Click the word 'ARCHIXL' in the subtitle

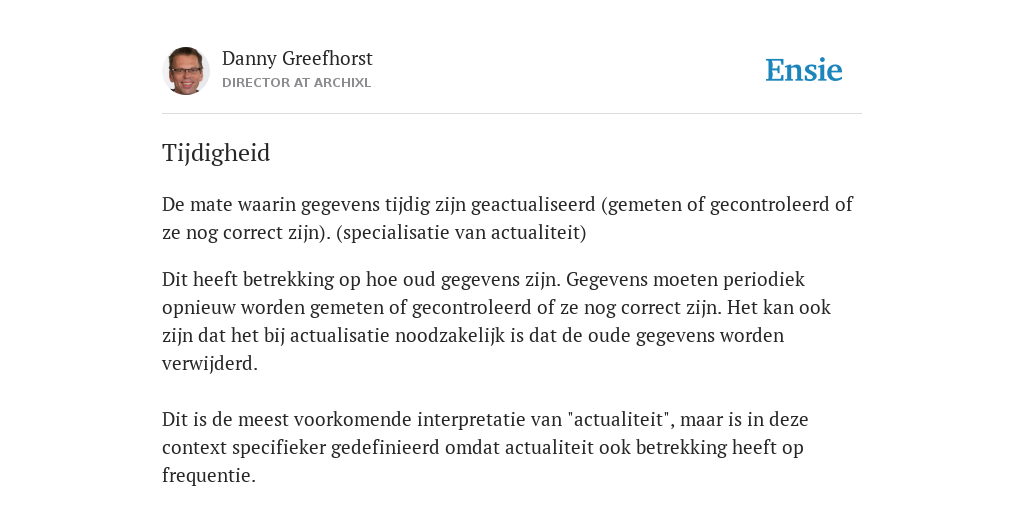coord(342,83)
